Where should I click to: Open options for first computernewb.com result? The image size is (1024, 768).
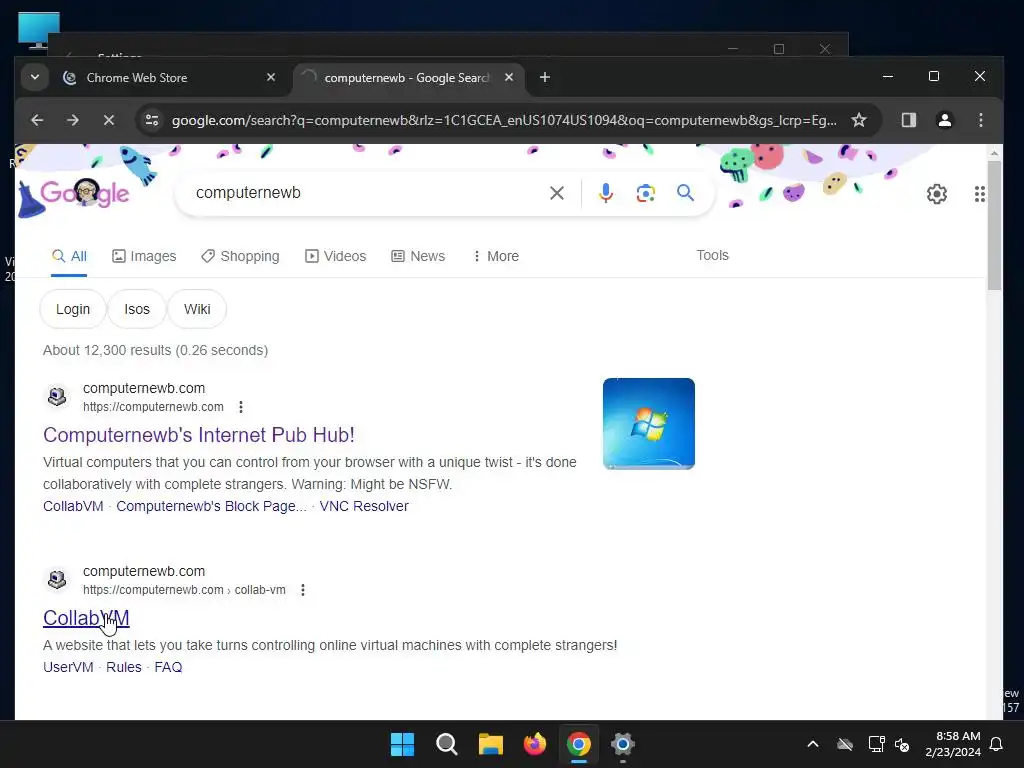[241, 407]
